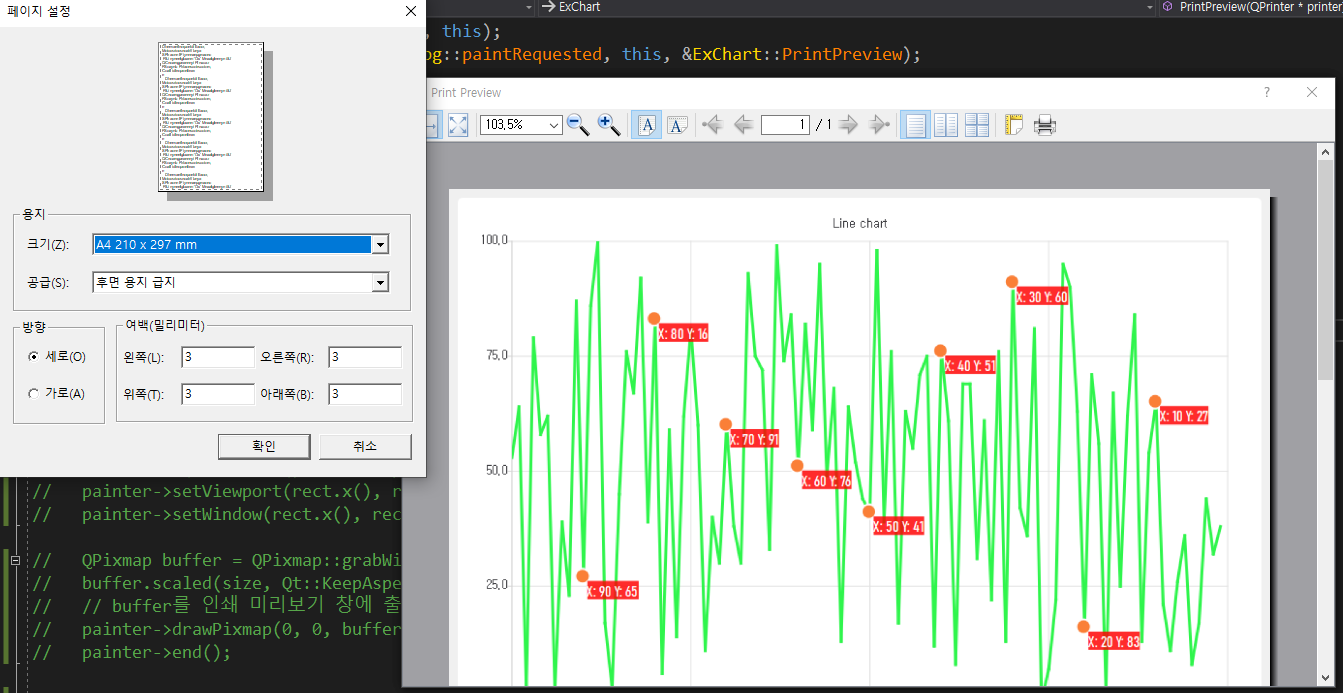
Task: Click the left margin 왼쪽 input field
Action: [x=217, y=358]
